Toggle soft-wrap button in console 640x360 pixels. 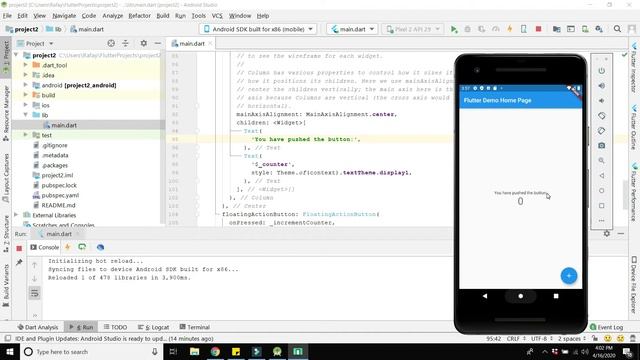click(x=35, y=293)
